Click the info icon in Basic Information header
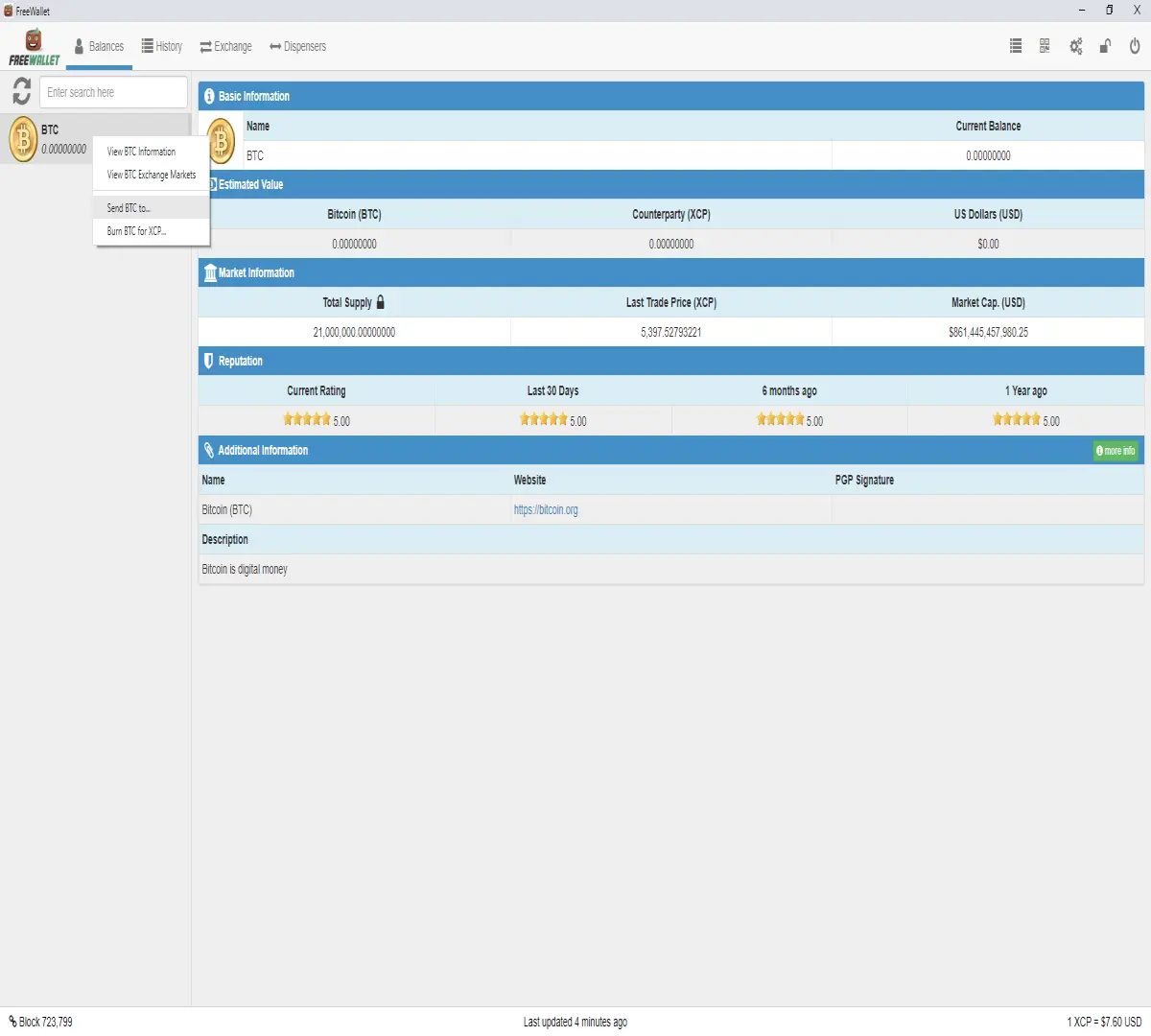 coord(209,96)
